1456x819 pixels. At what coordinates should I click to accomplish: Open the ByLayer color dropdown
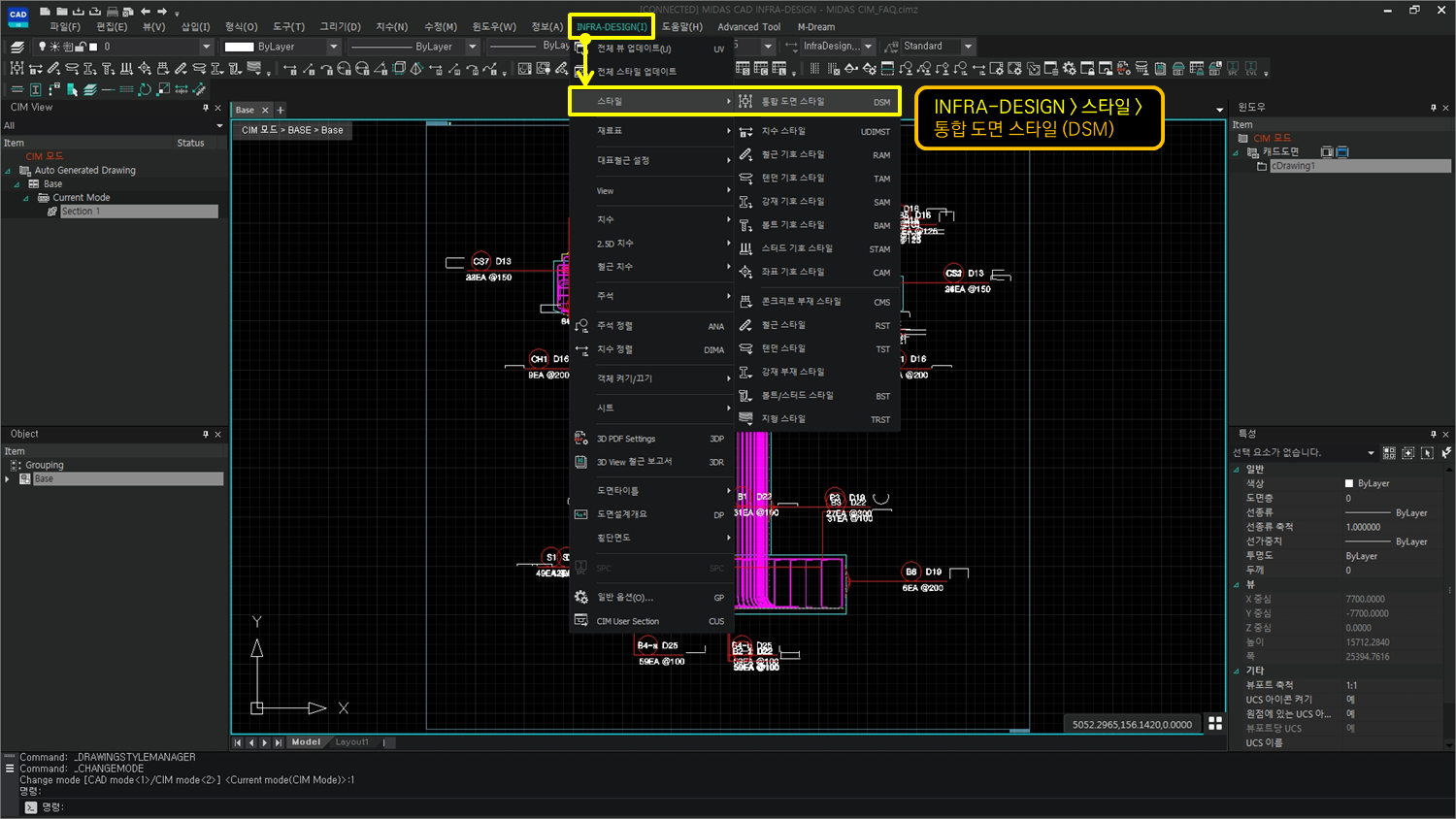[x=334, y=47]
